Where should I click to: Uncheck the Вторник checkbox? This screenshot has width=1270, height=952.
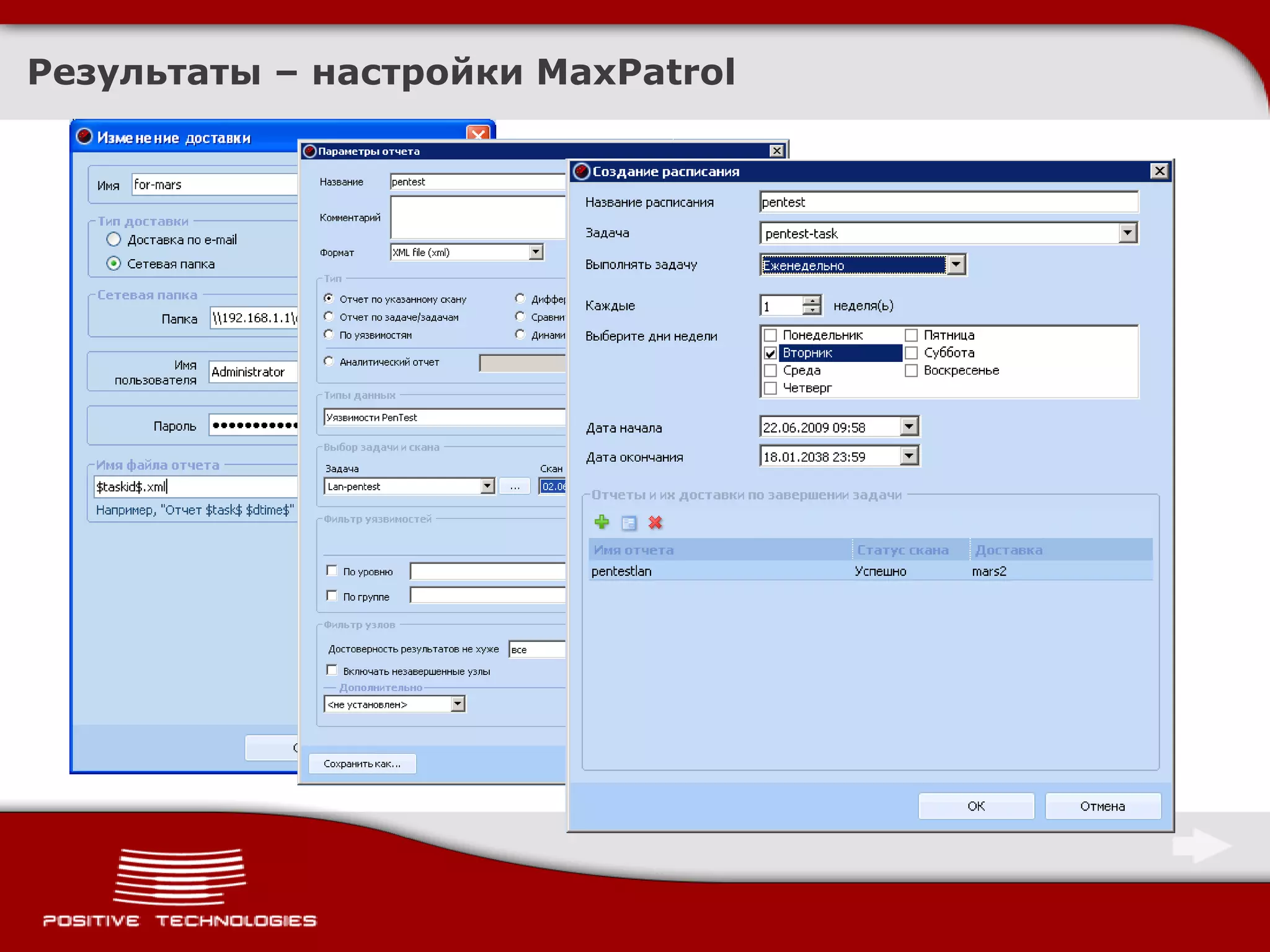(770, 353)
